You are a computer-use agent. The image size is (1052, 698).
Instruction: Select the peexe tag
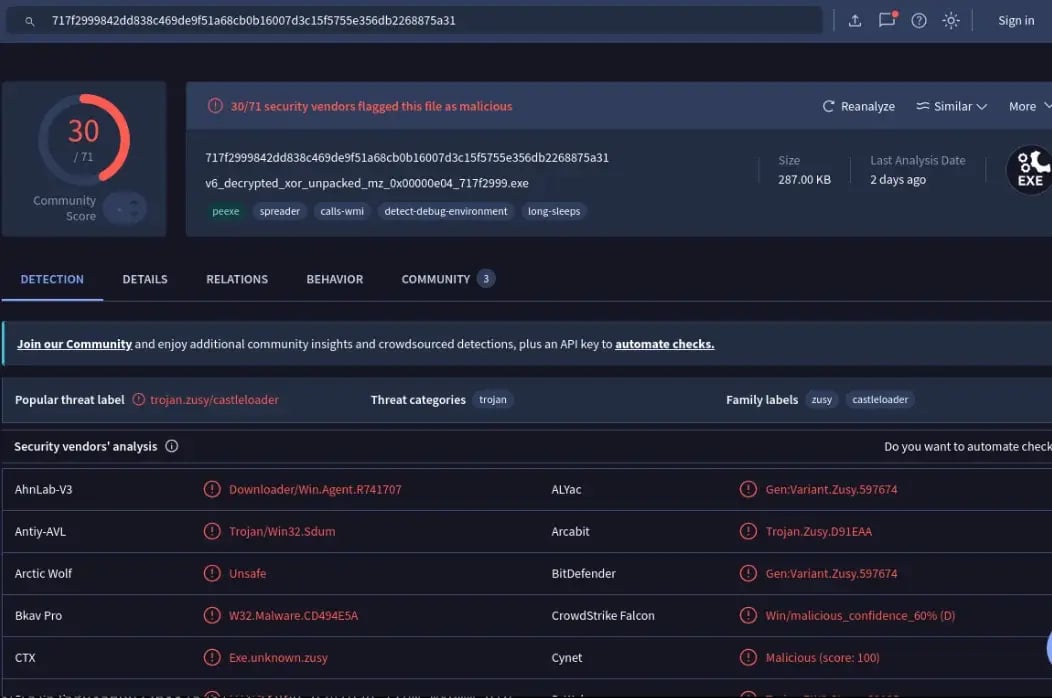pos(225,211)
